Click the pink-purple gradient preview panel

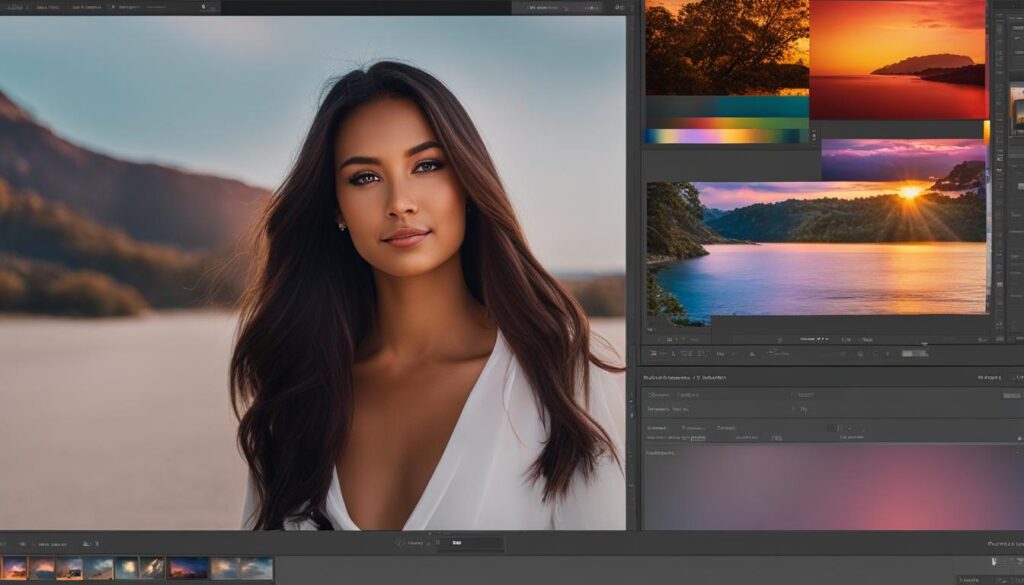coord(834,487)
